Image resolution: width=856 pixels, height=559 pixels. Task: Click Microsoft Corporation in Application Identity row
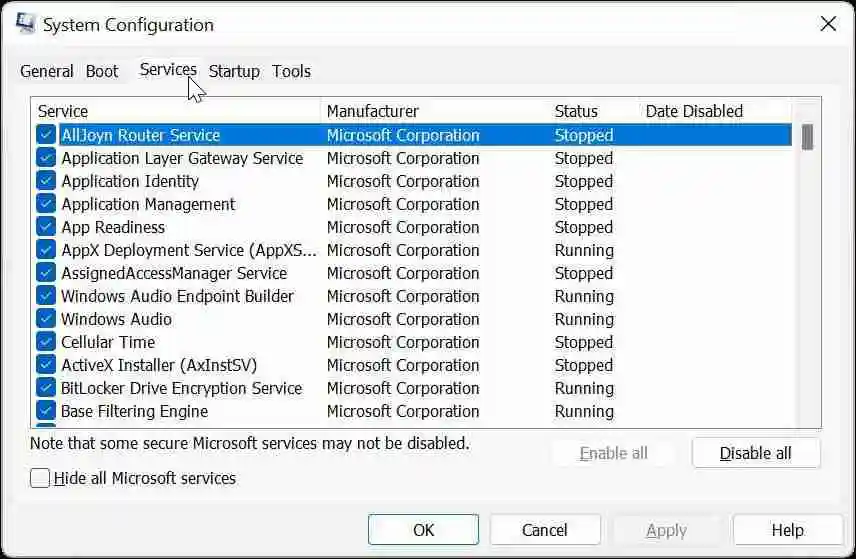coord(403,181)
